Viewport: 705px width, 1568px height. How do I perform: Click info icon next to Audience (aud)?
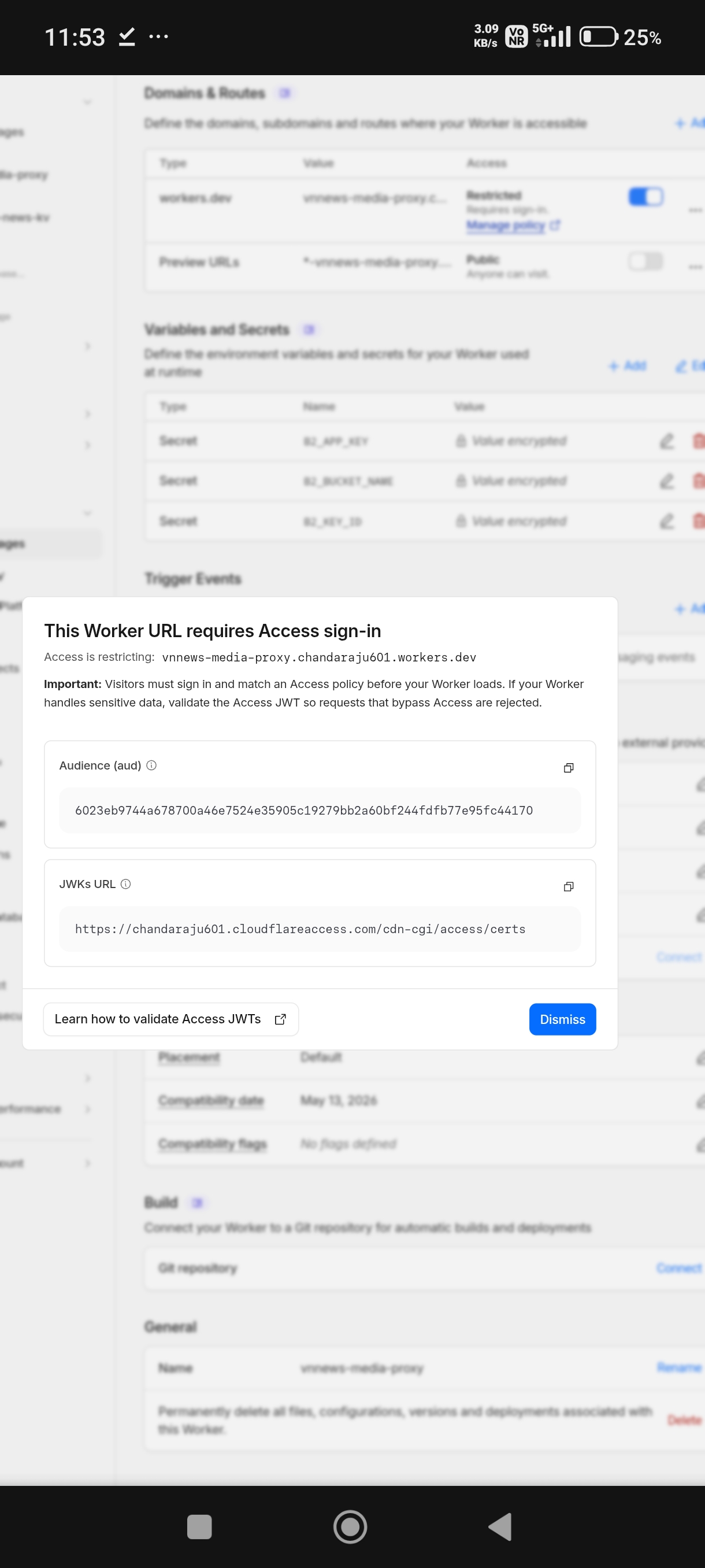point(151,765)
